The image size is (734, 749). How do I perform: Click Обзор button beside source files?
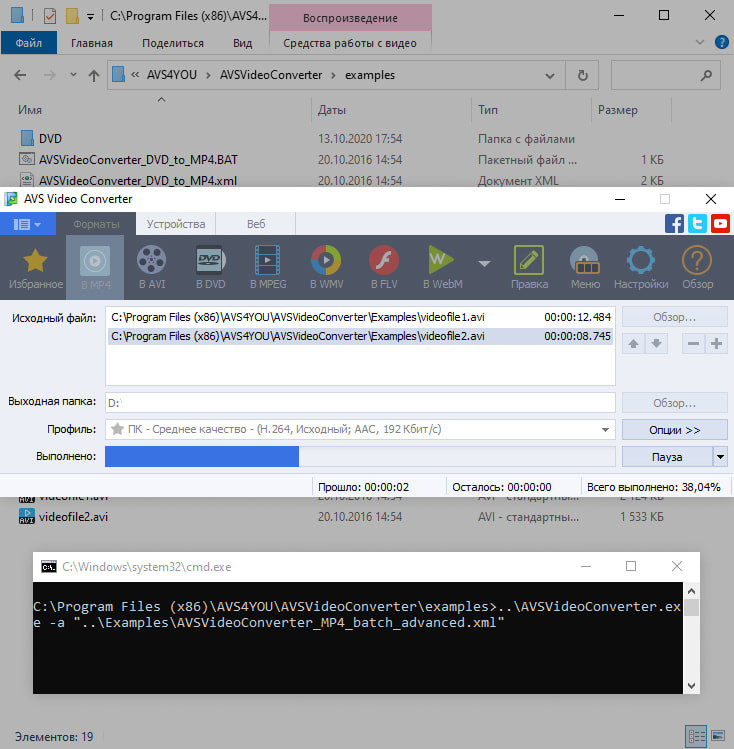pos(674,317)
